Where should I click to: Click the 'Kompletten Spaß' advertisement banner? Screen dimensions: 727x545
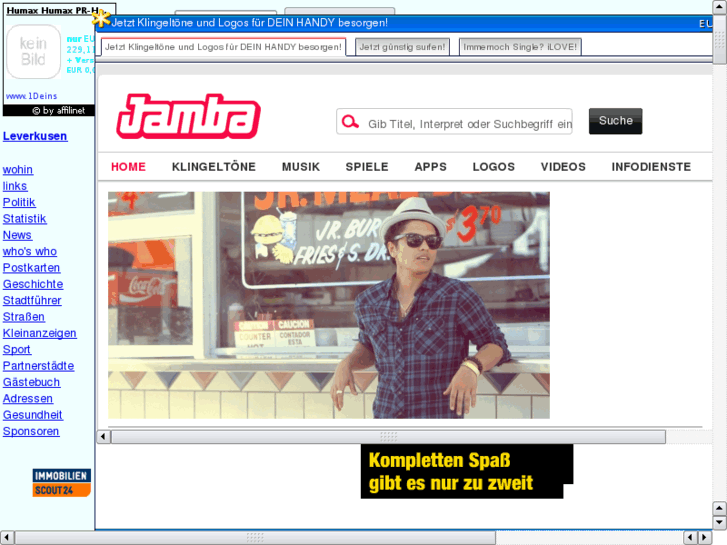tap(467, 471)
